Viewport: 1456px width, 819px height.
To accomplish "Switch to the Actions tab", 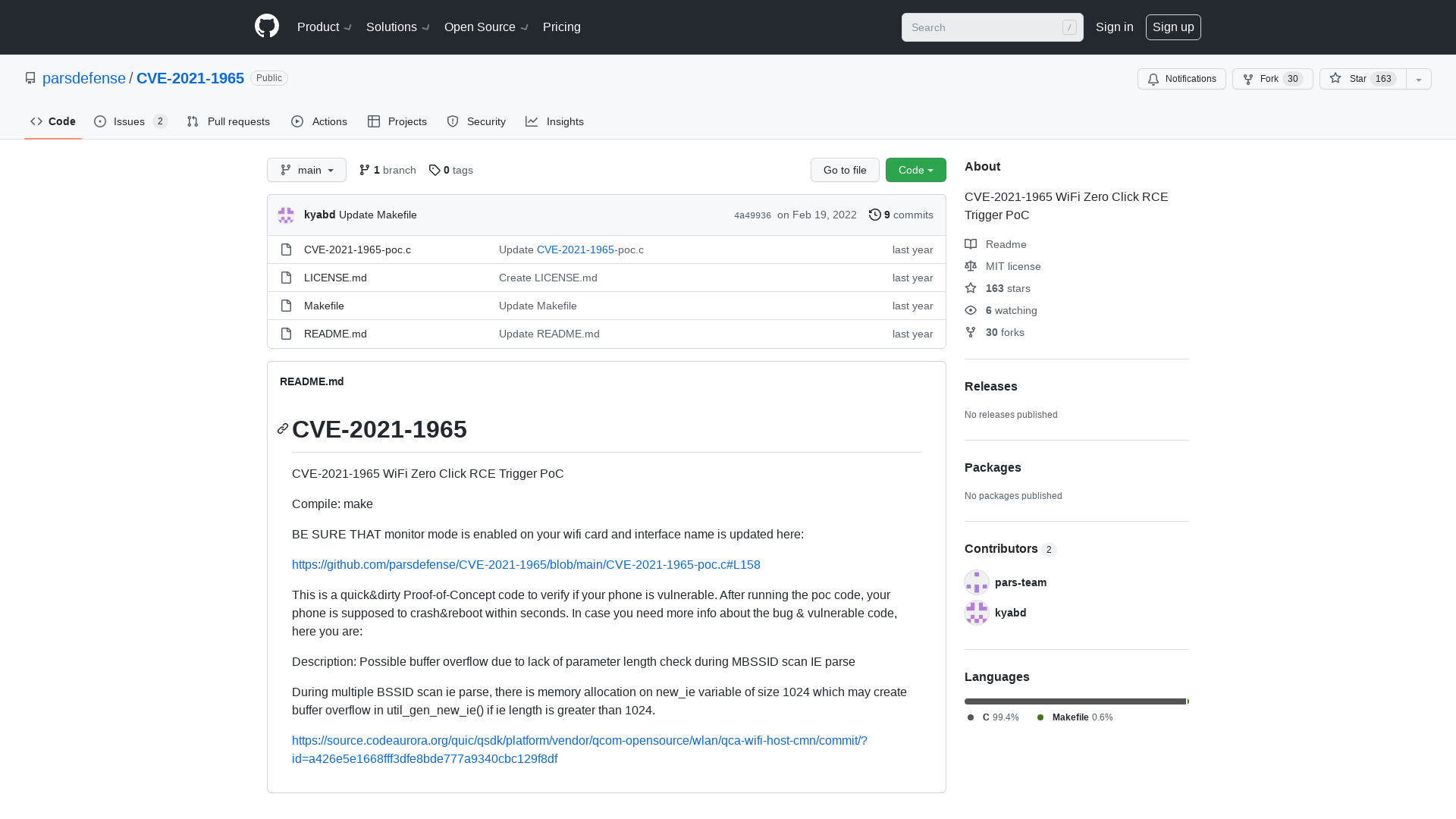I will pyautogui.click(x=319, y=121).
